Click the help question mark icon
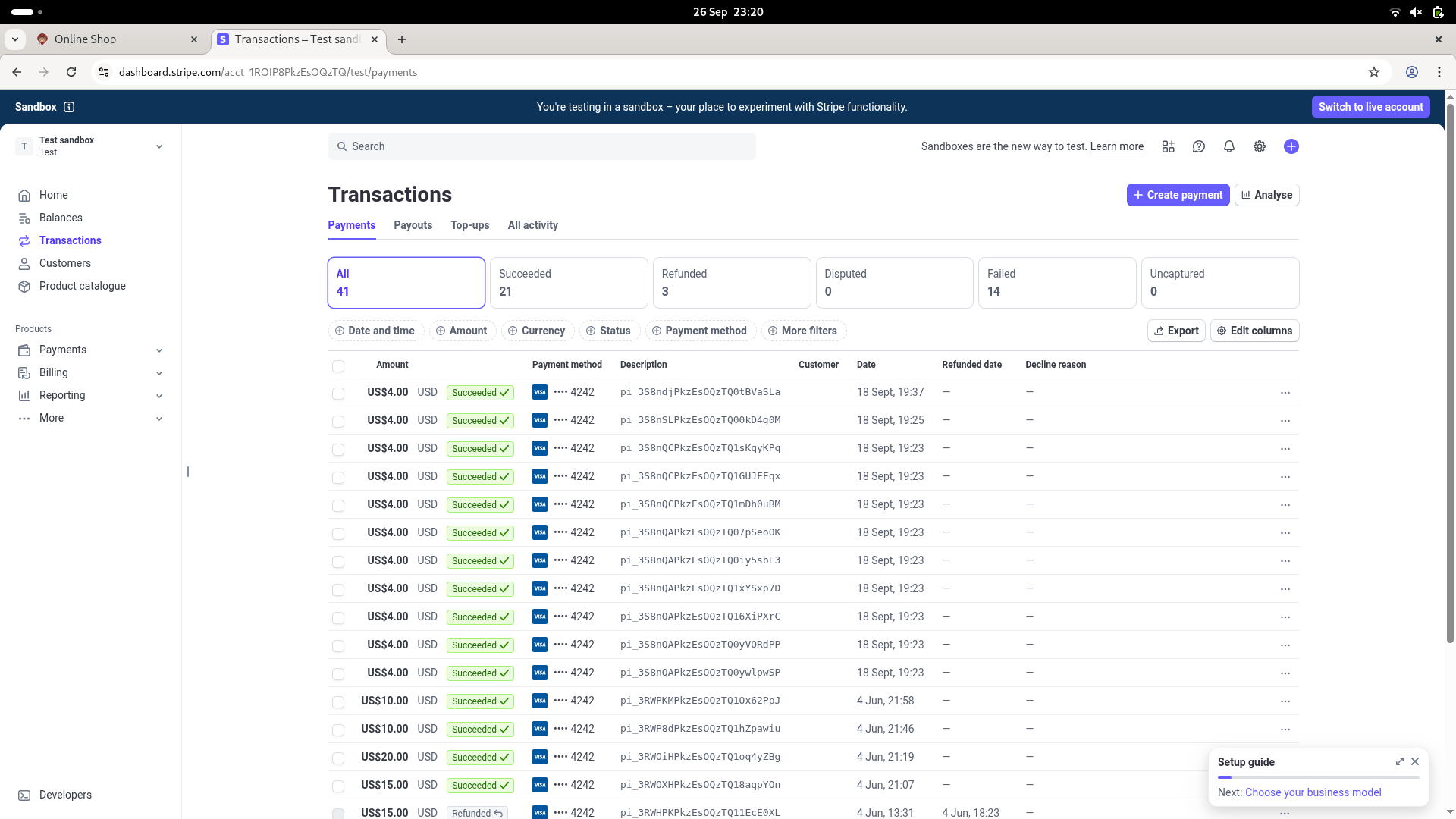This screenshot has height=819, width=1456. tap(1199, 146)
